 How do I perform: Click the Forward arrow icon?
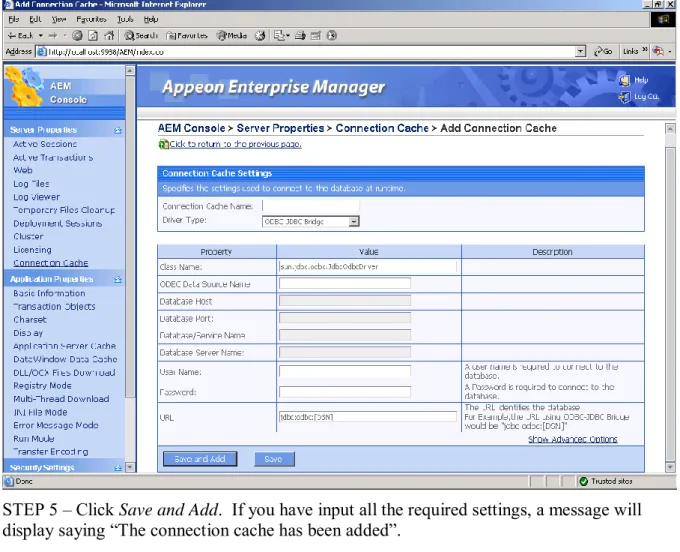[52, 36]
